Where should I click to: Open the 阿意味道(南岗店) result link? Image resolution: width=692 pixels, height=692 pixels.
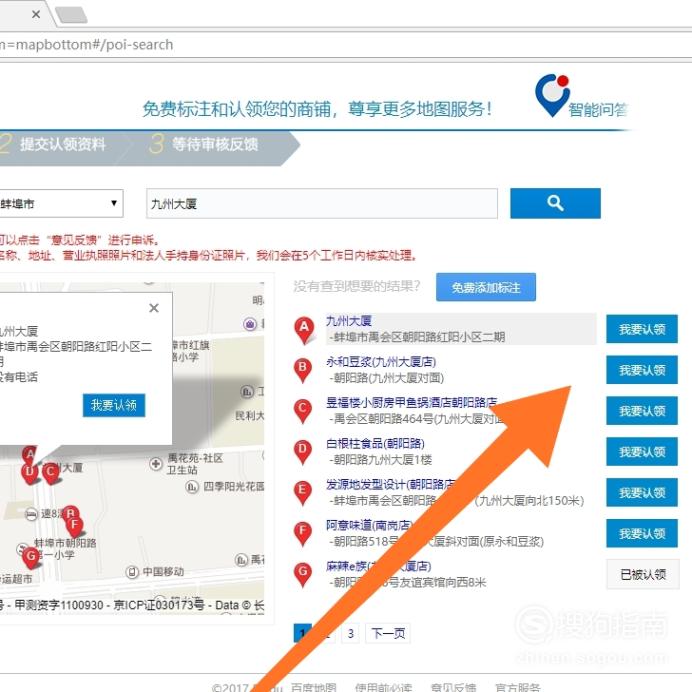(369, 525)
